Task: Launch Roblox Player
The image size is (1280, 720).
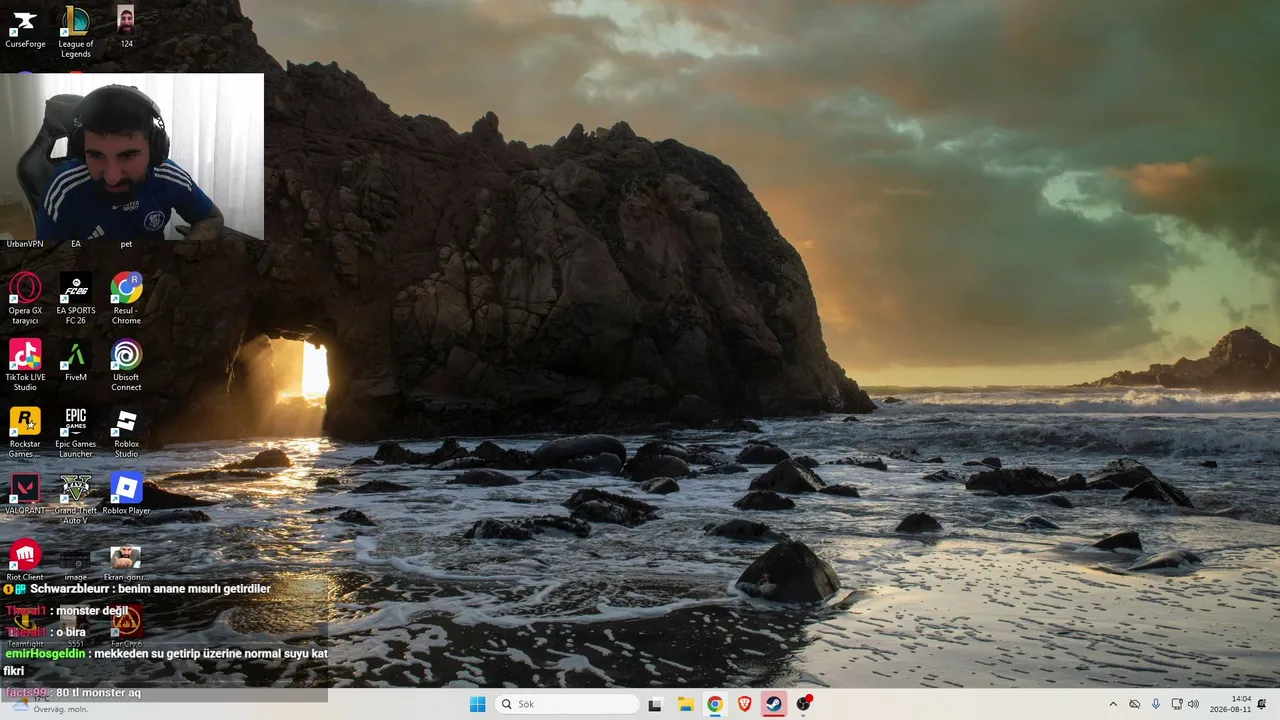Action: (x=126, y=494)
